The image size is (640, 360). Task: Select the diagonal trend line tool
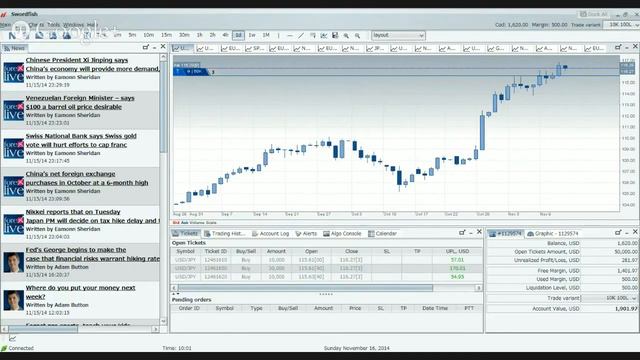(301, 36)
